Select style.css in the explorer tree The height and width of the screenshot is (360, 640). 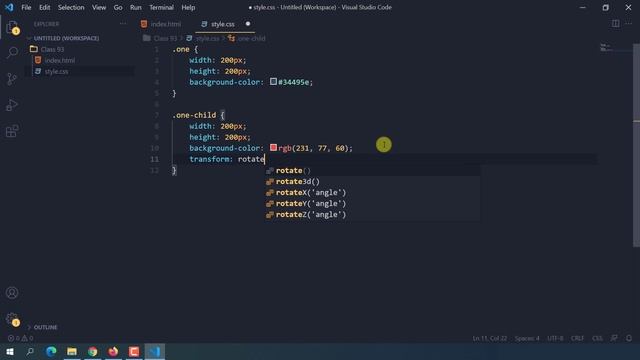tap(56, 71)
